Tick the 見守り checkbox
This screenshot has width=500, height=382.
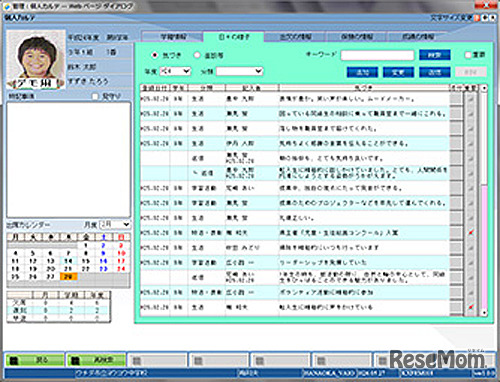pos(95,96)
